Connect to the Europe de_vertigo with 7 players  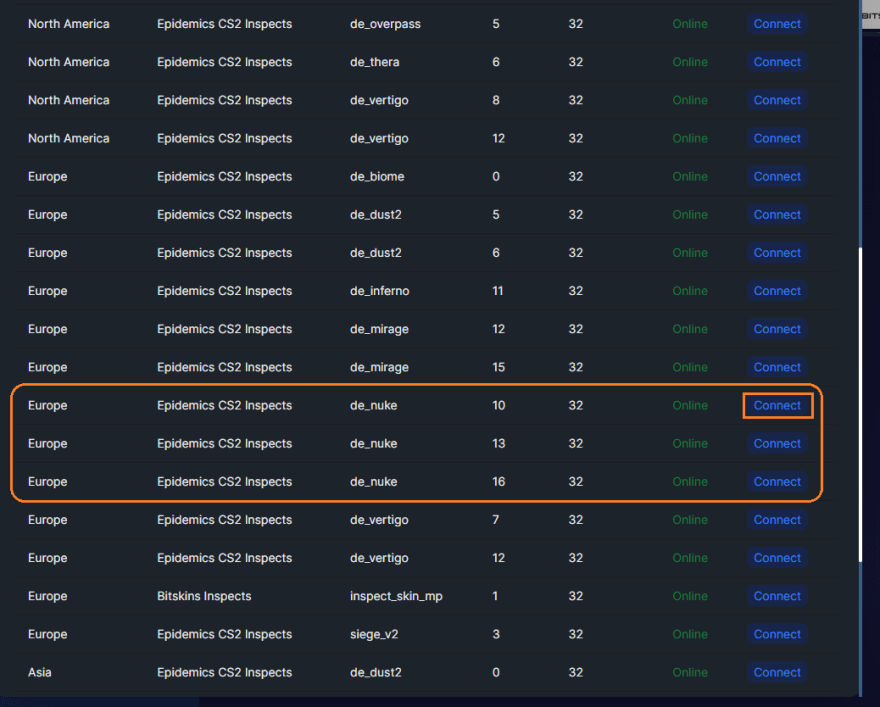click(x=777, y=519)
